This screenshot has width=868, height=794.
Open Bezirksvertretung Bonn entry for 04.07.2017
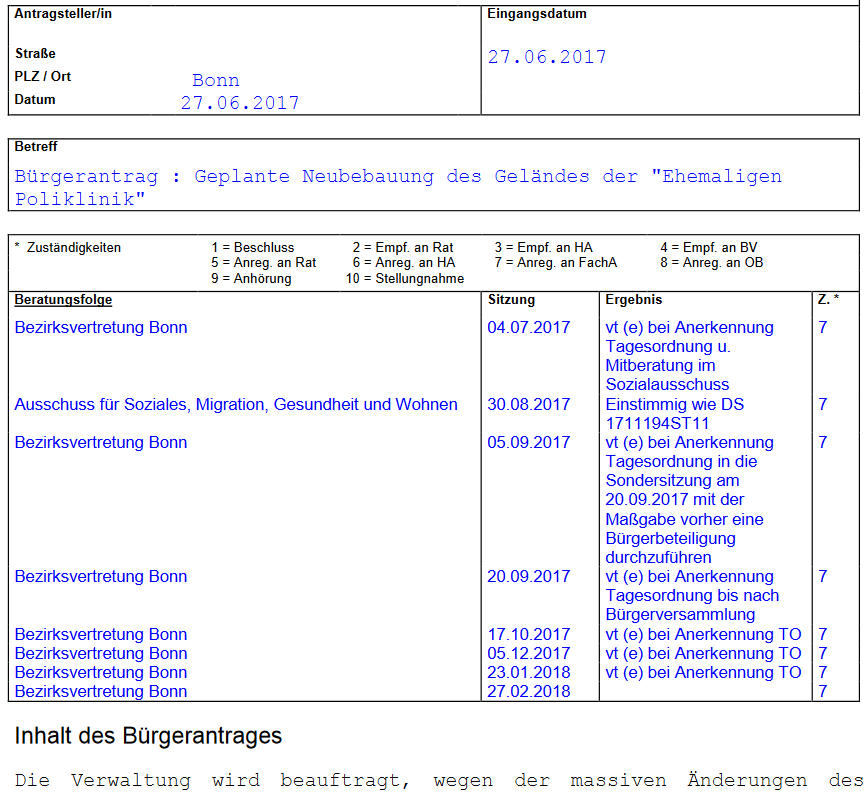(x=101, y=327)
